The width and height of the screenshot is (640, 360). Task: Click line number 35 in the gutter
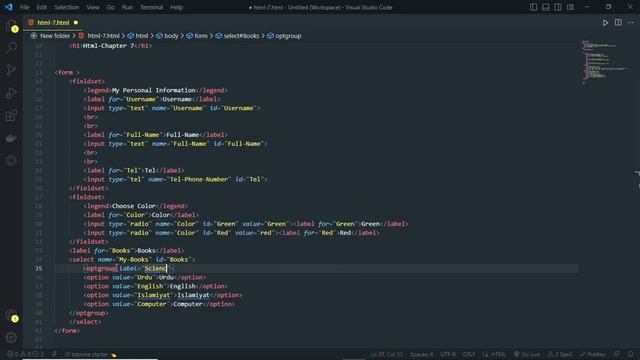pyautogui.click(x=38, y=269)
